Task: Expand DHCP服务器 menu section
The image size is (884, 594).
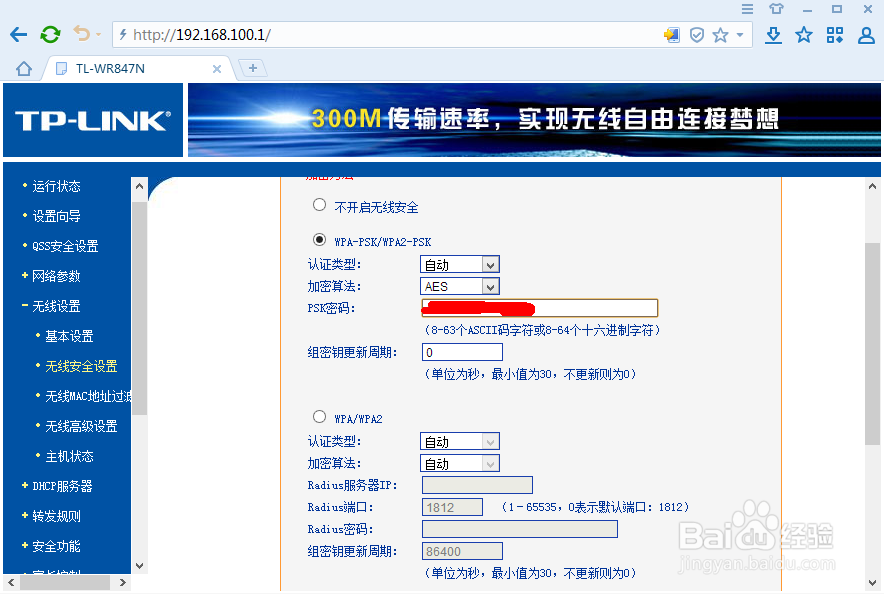Action: coord(62,486)
